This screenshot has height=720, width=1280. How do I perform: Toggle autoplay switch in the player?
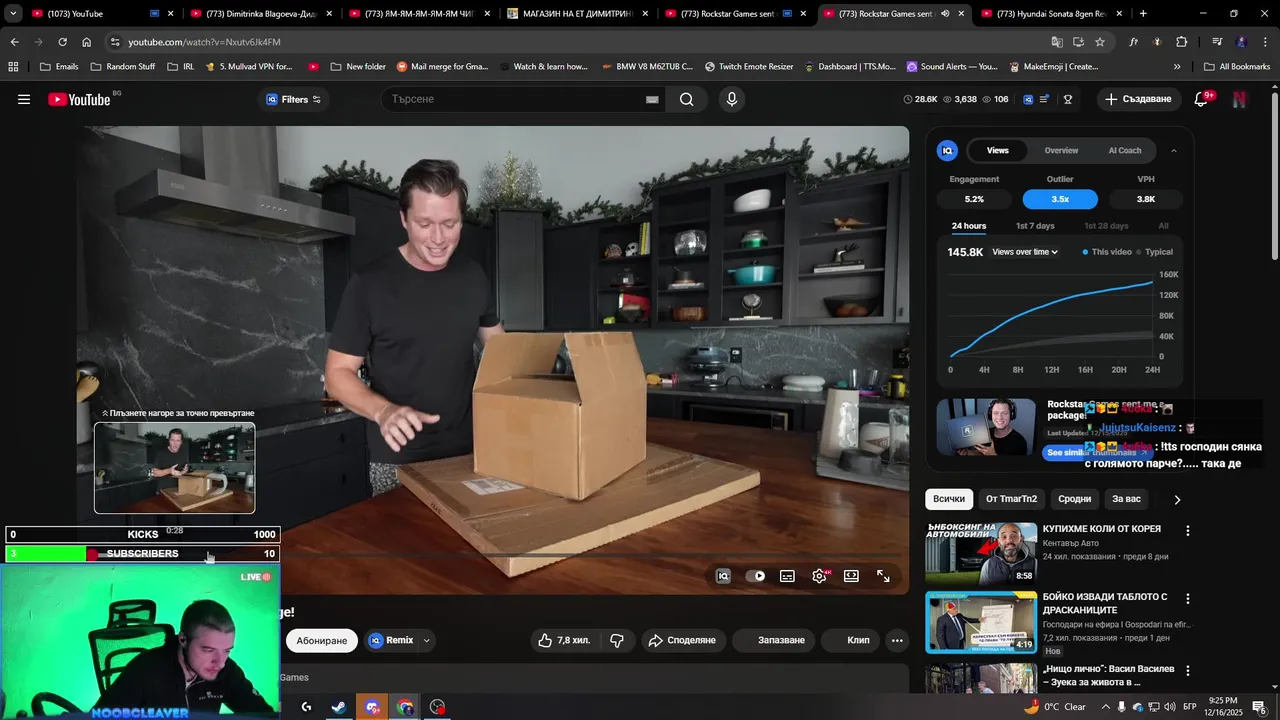pos(756,576)
